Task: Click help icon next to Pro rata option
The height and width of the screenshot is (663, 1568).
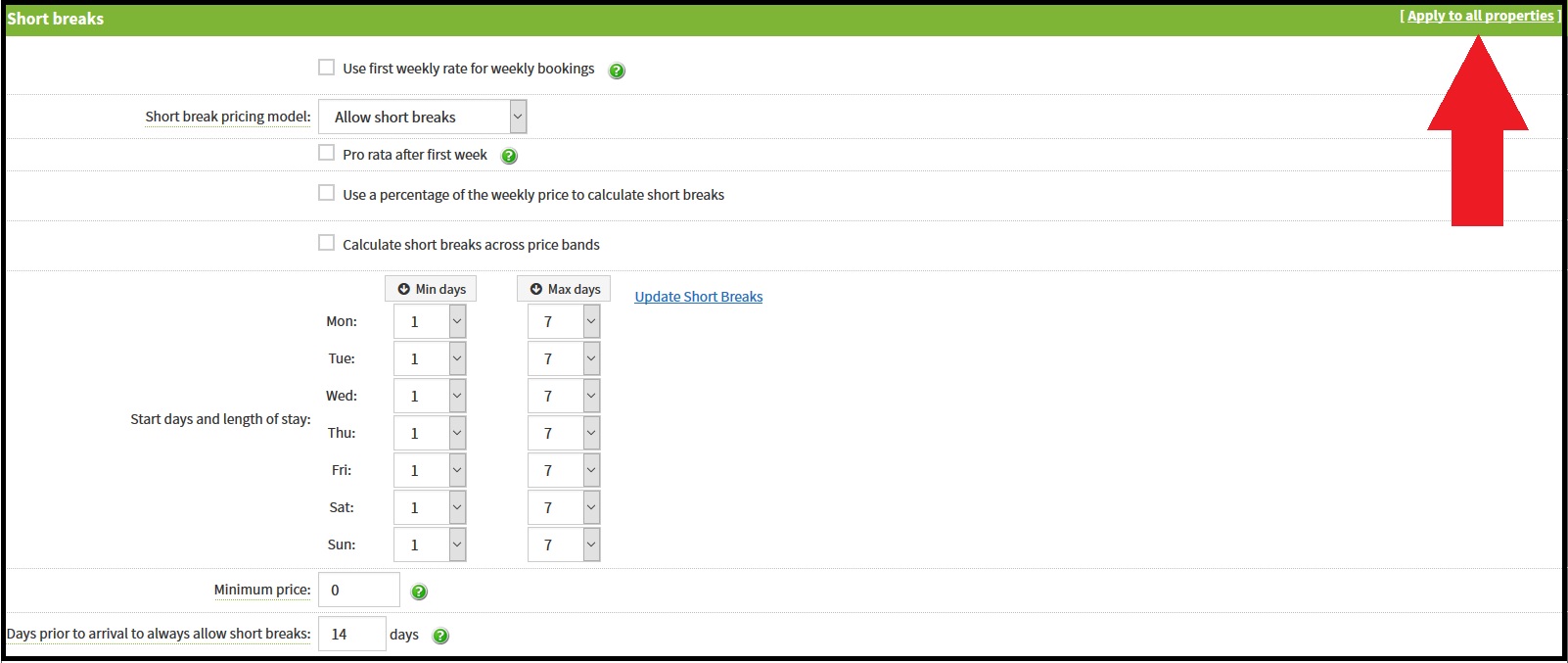Action: (x=509, y=156)
